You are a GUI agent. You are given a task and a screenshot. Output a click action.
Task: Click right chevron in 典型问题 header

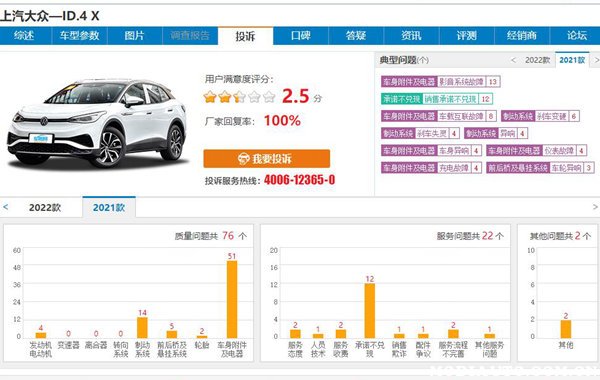596,60
